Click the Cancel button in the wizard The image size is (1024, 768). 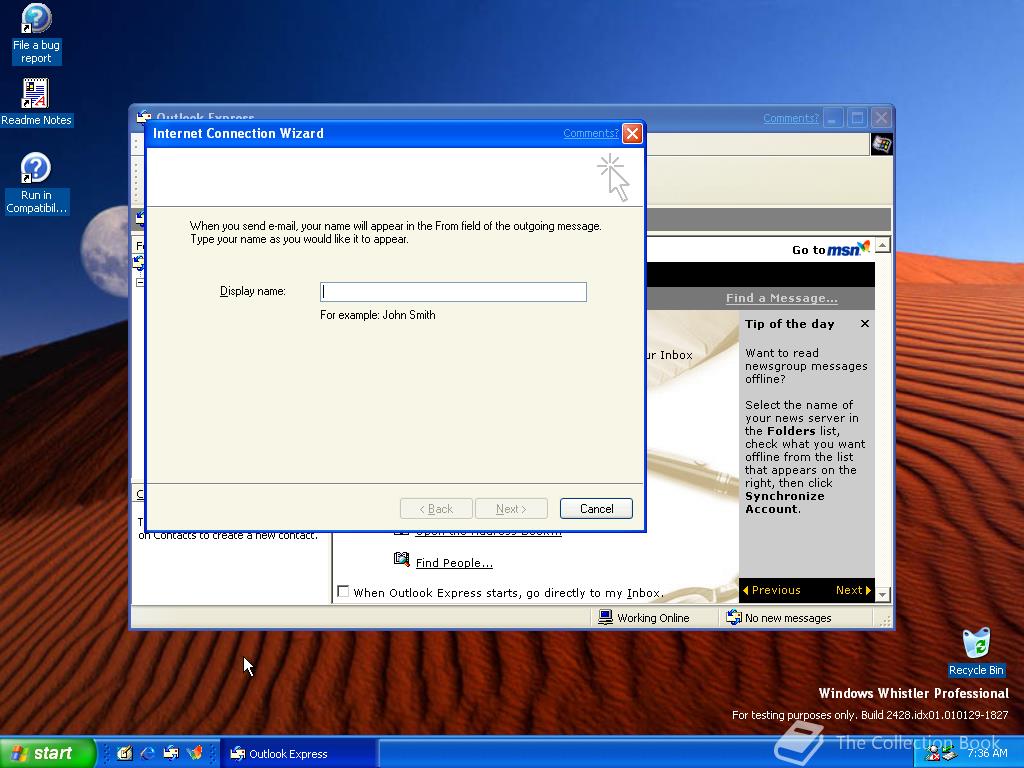596,509
